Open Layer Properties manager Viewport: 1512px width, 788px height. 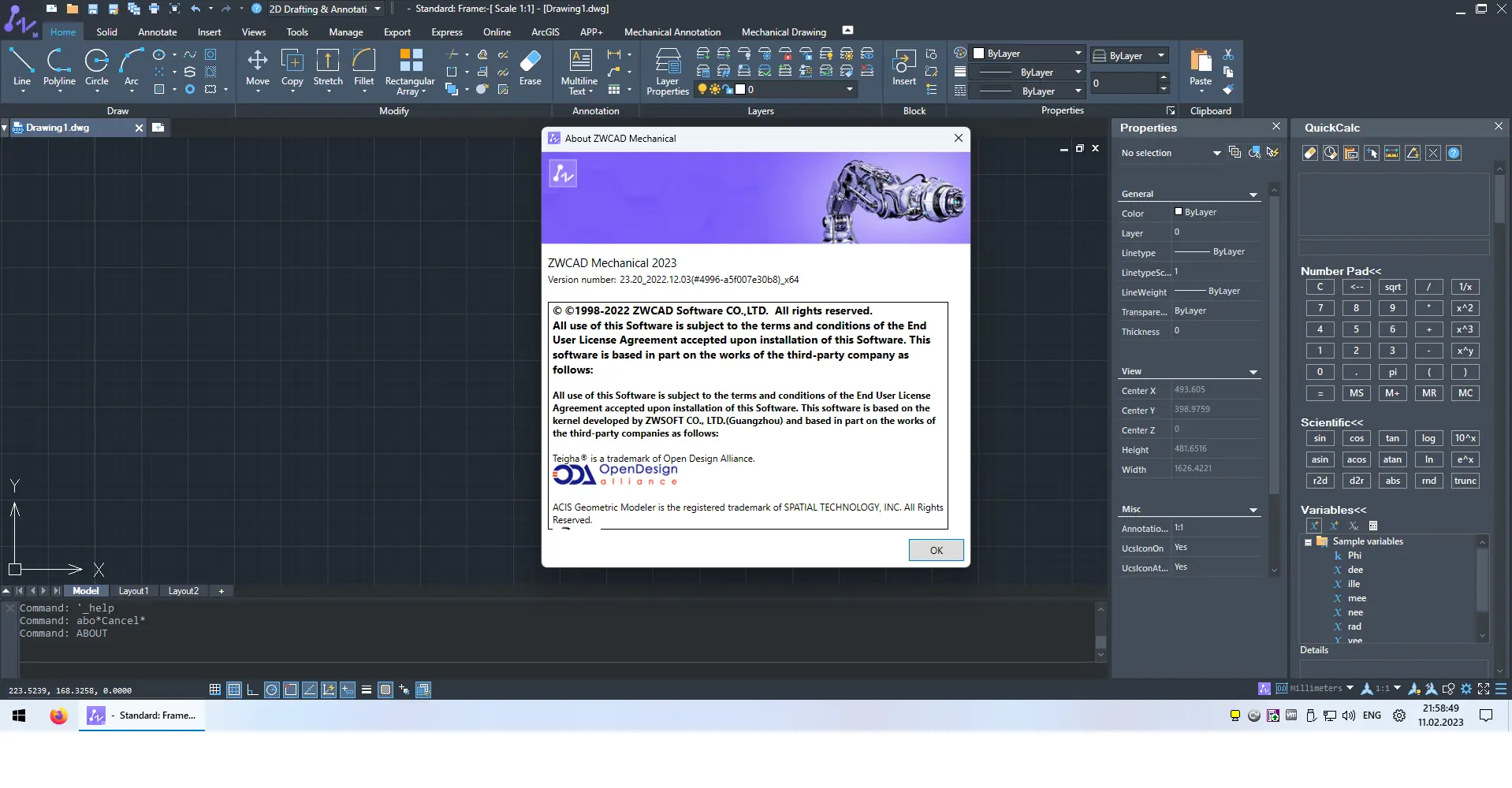click(668, 71)
